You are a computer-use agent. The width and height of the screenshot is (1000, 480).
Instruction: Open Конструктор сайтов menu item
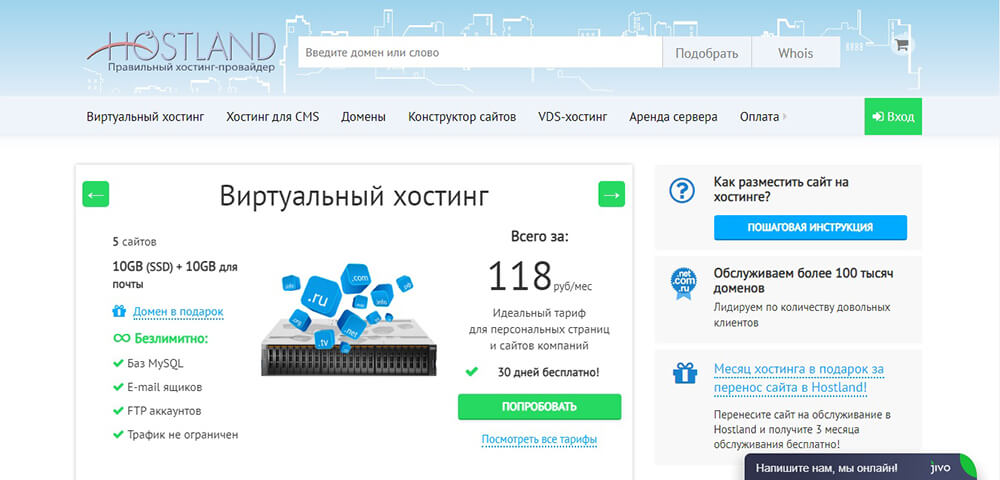coord(462,117)
